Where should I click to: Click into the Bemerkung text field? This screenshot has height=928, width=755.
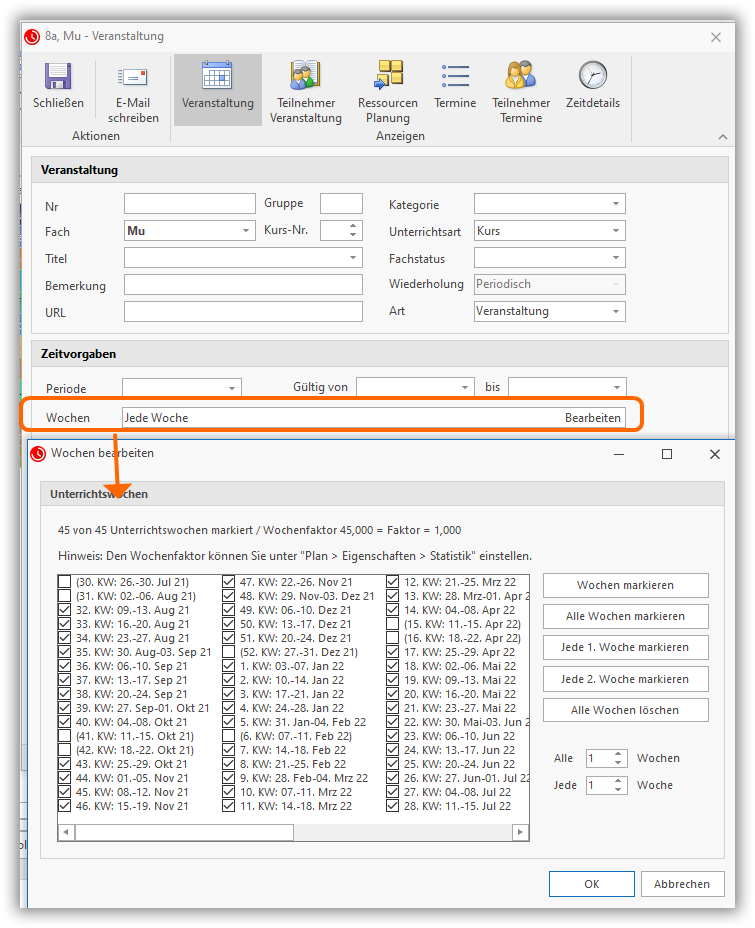pos(243,285)
